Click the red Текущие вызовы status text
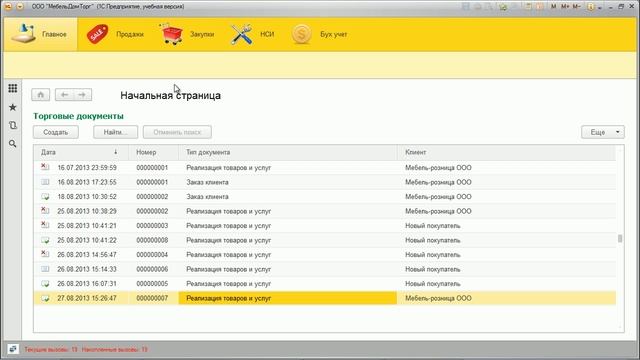Screen dimensions: 640x360 [x=51, y=349]
